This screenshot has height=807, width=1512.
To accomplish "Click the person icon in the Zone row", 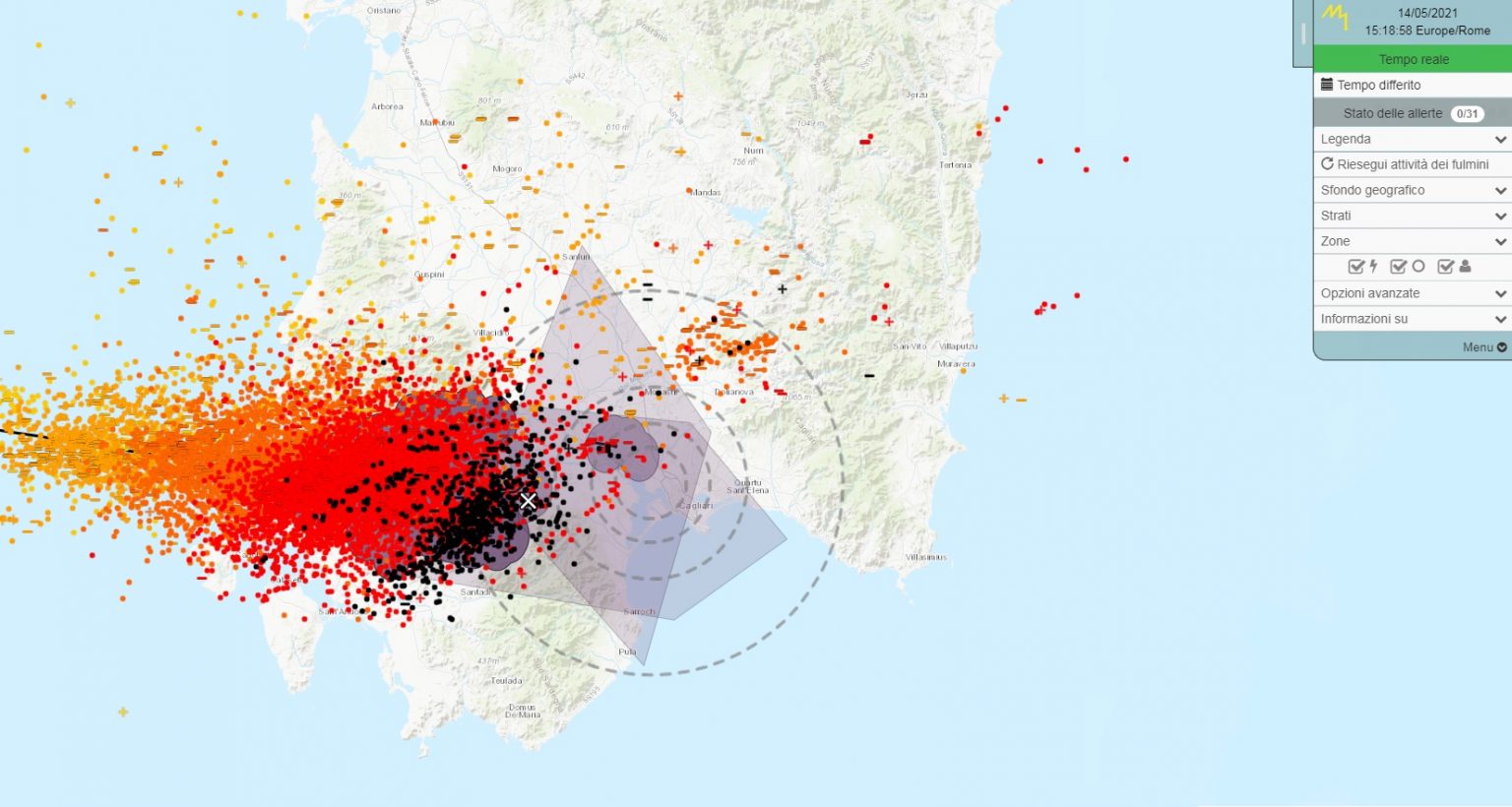I will point(1466,266).
